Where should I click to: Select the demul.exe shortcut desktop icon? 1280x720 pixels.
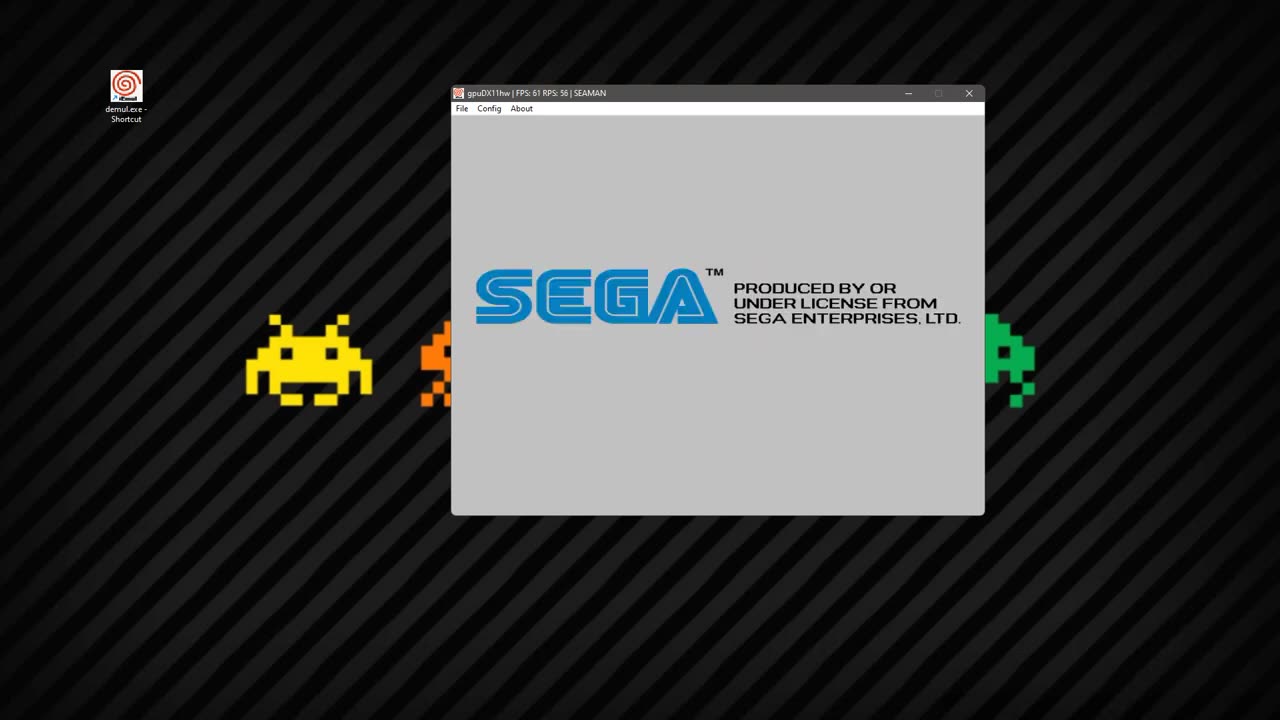tap(126, 97)
